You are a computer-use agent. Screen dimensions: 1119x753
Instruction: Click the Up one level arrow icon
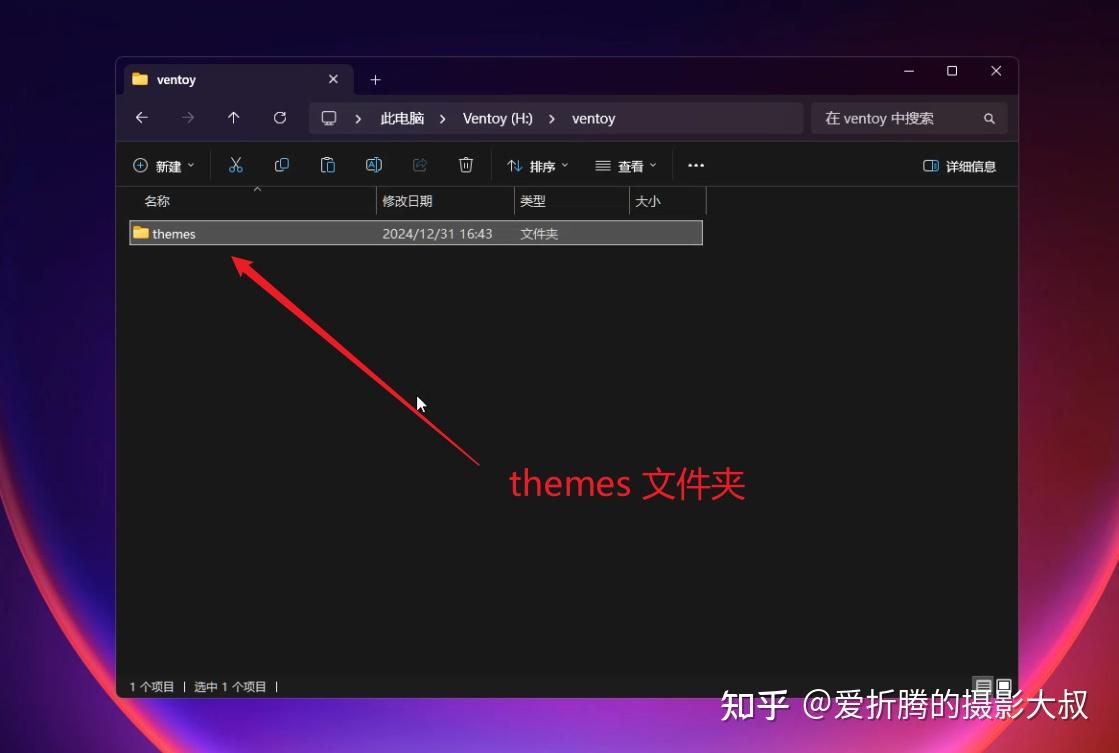point(234,118)
